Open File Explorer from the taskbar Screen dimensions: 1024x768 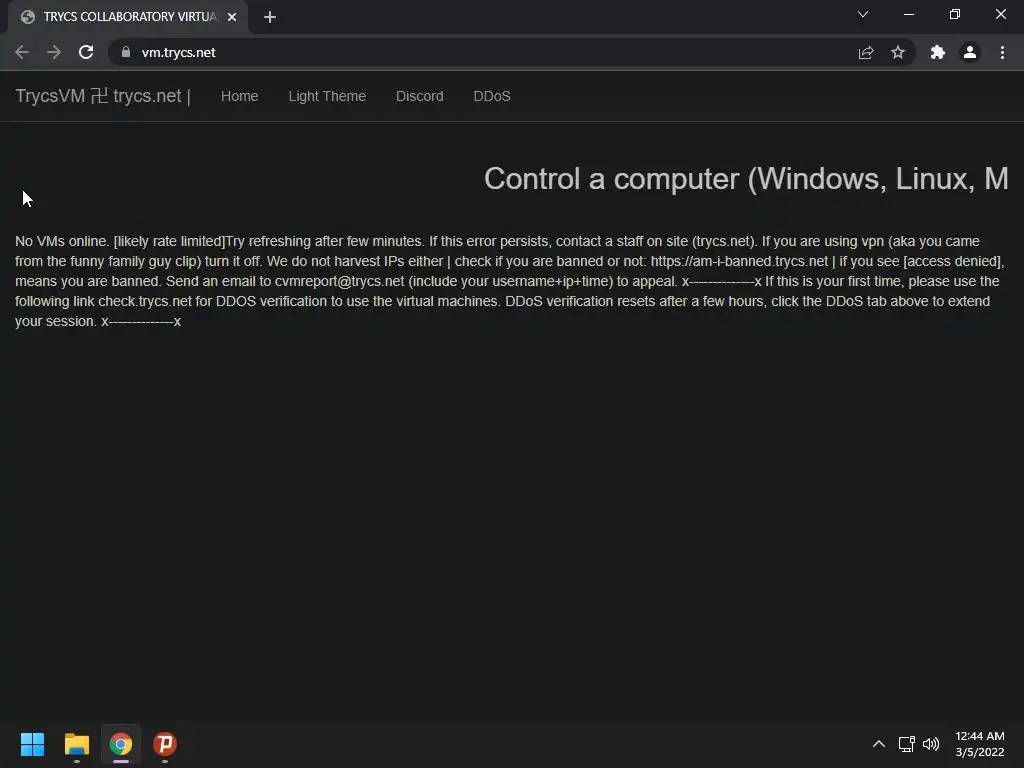point(76,744)
